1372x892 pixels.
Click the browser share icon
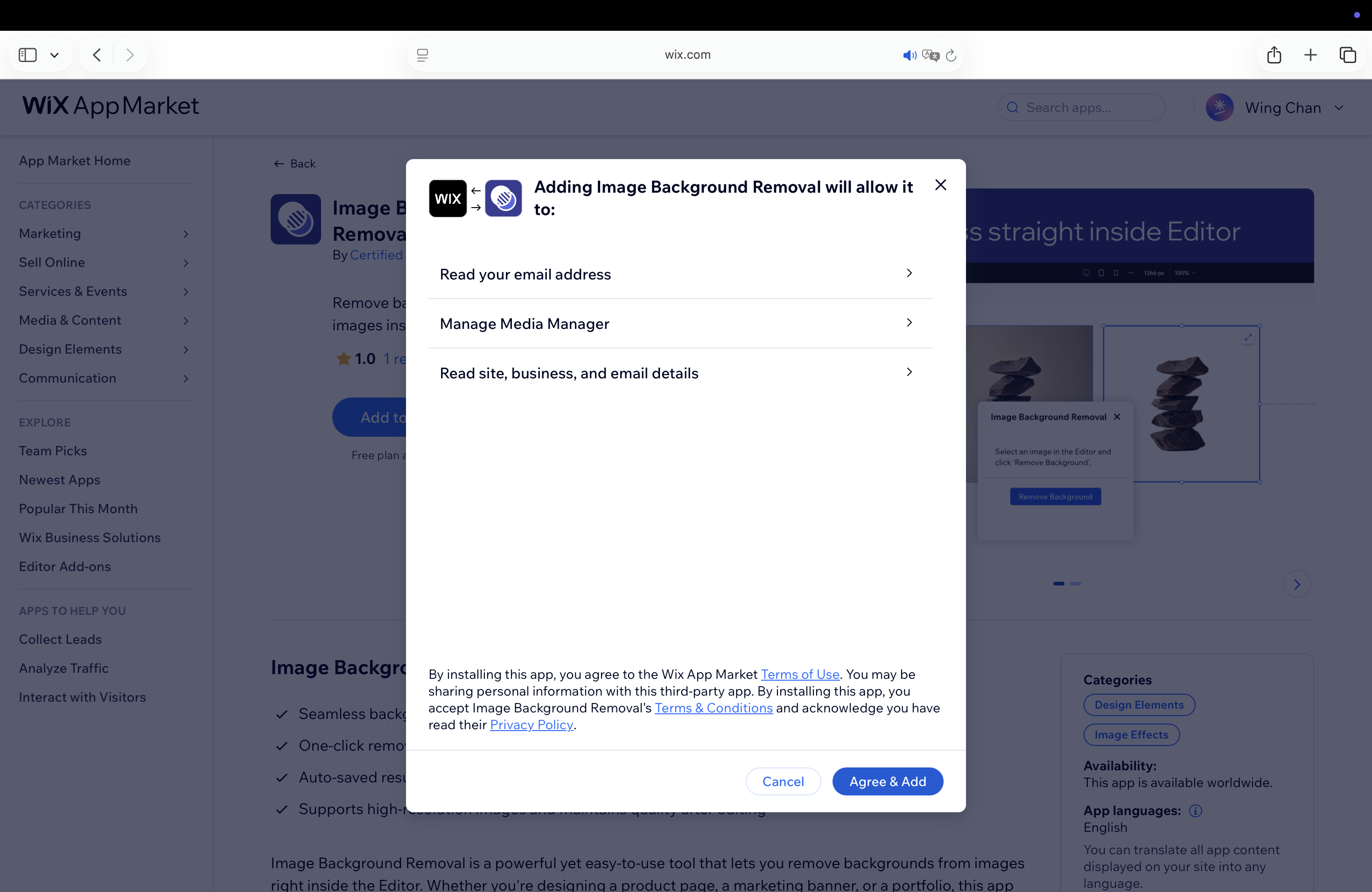click(1274, 55)
